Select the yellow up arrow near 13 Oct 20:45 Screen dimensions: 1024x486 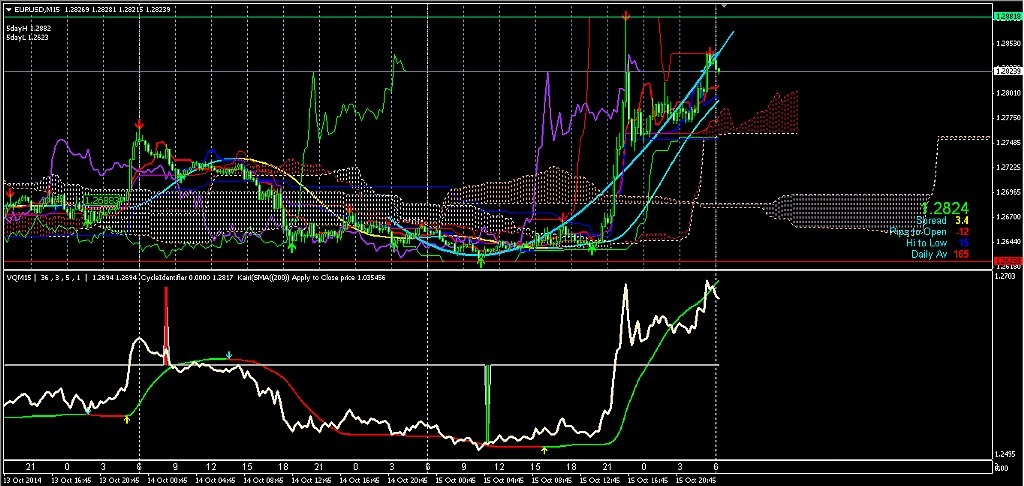tap(127, 420)
